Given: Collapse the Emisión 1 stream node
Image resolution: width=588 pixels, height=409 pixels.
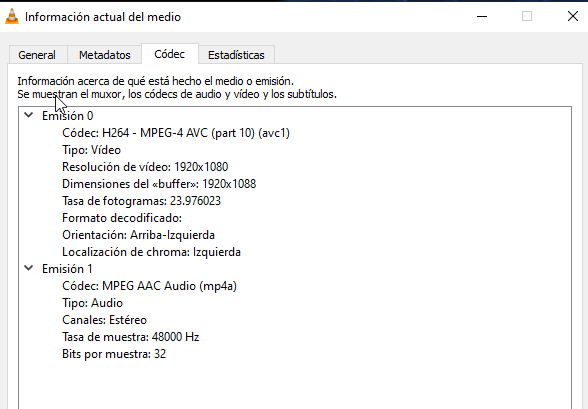Looking at the screenshot, I should [29, 268].
